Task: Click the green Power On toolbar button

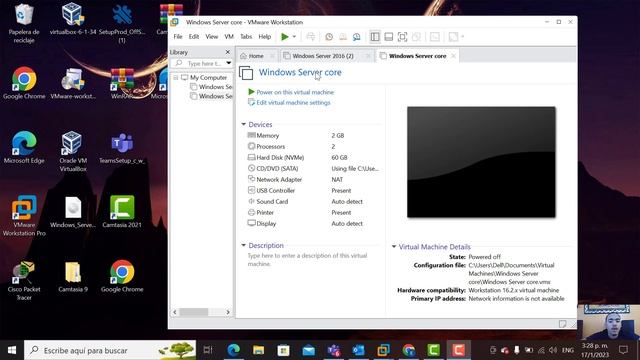Action: coord(284,37)
